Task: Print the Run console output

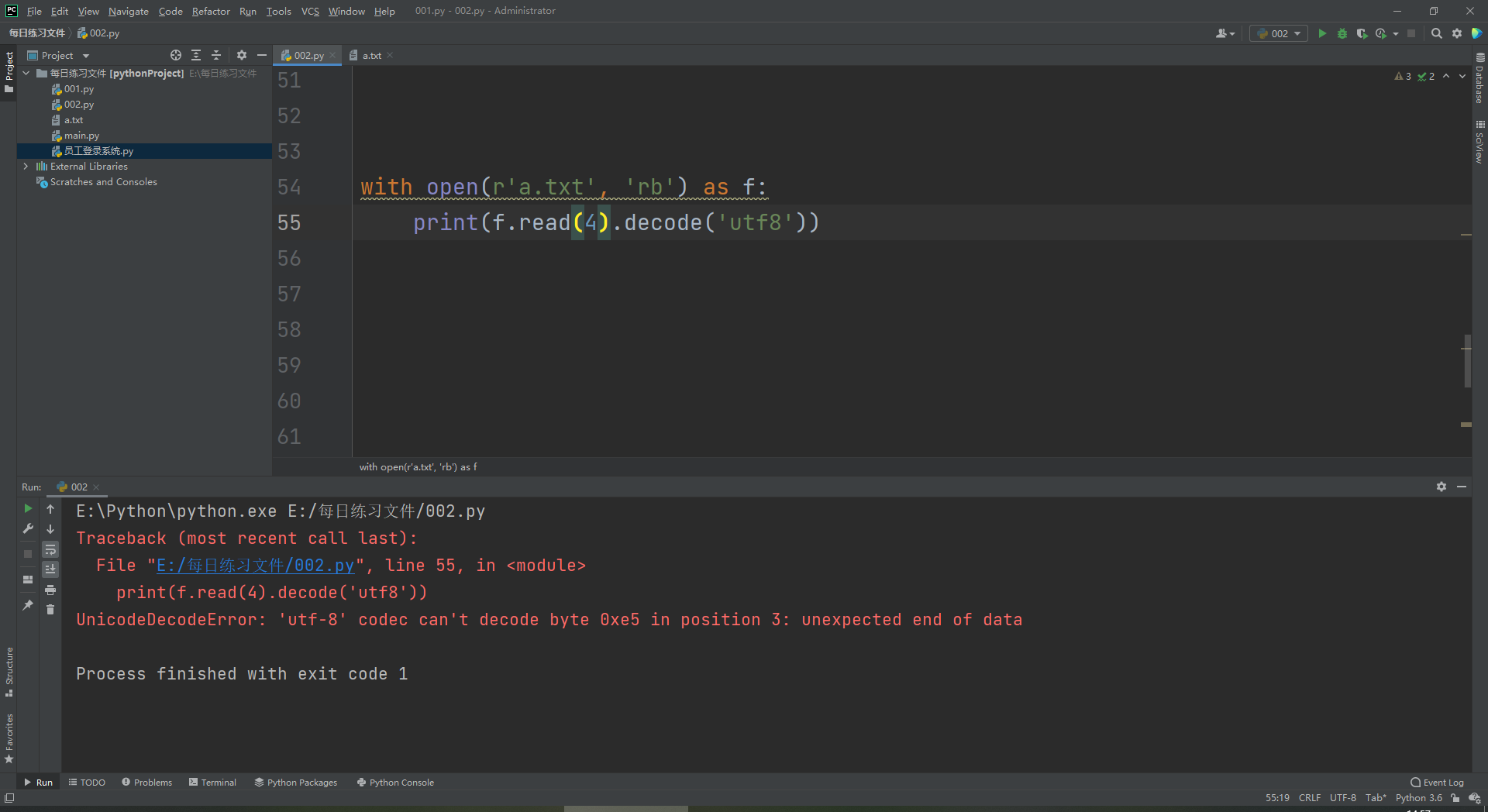Action: click(x=50, y=590)
